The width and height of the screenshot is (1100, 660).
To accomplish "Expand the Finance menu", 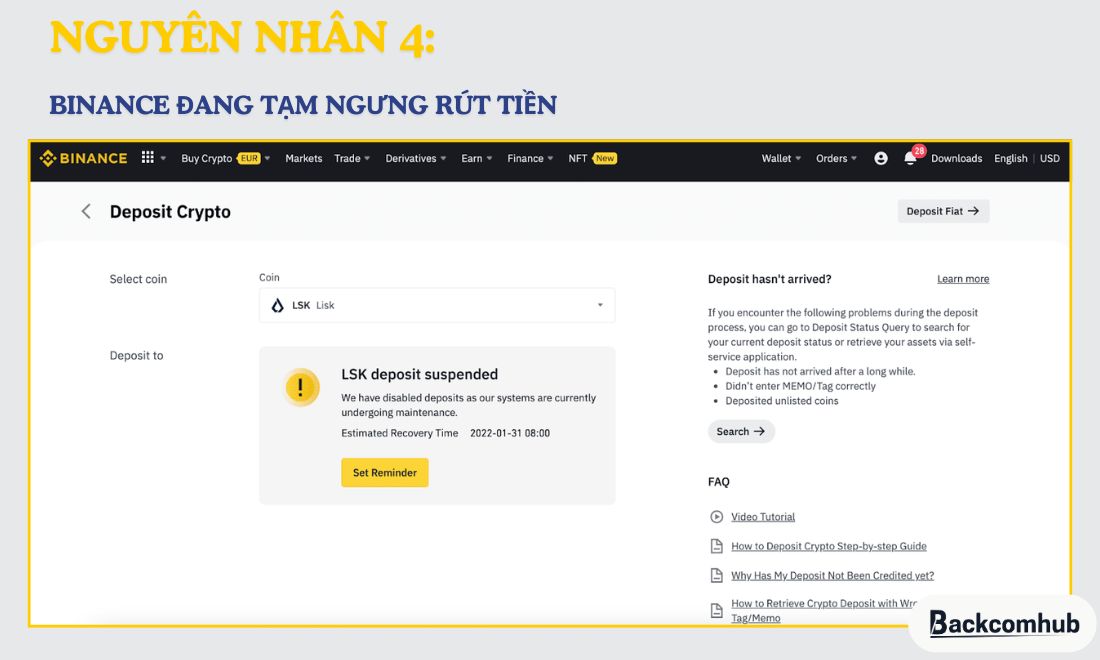I will point(530,159).
